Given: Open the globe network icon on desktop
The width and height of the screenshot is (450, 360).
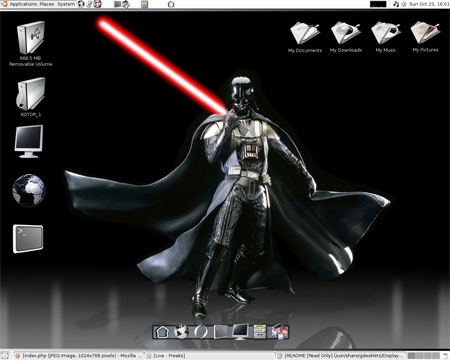Looking at the screenshot, I should click(29, 190).
